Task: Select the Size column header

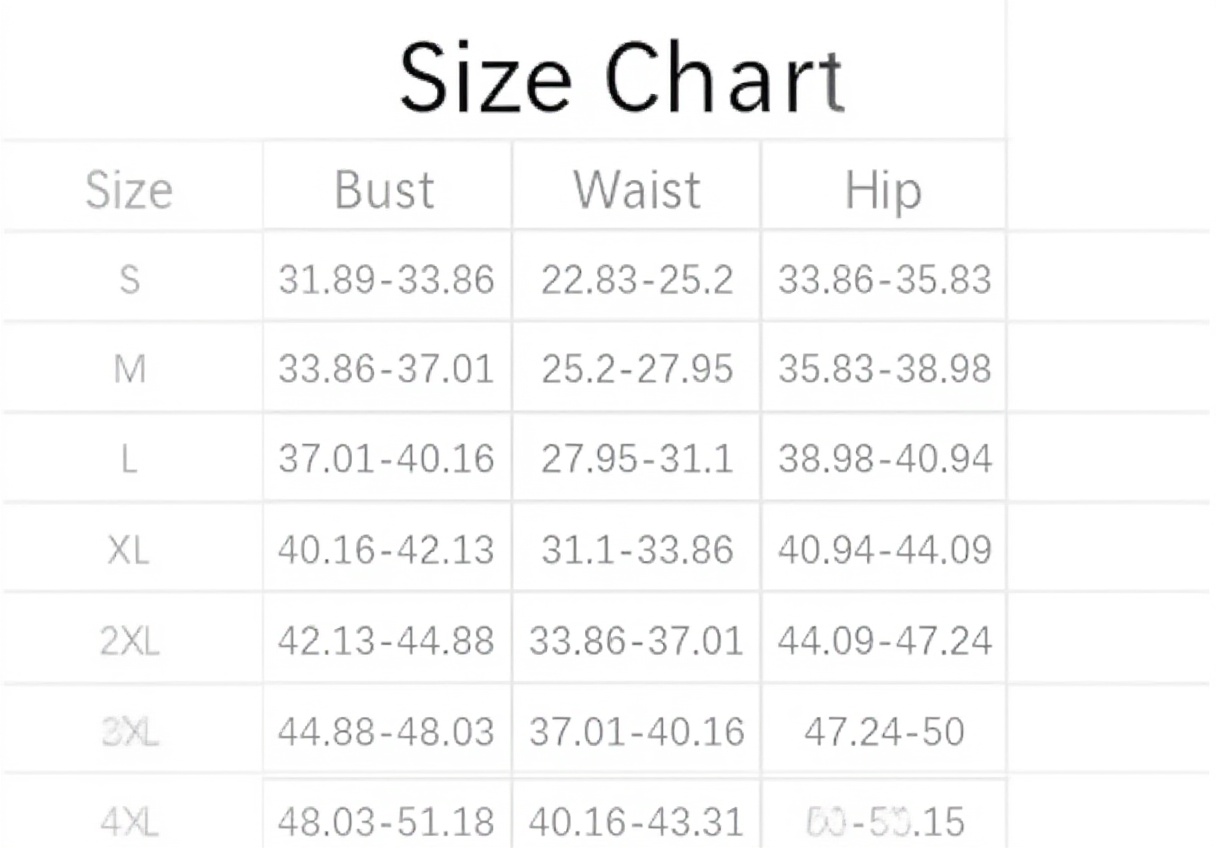Action: pos(129,190)
